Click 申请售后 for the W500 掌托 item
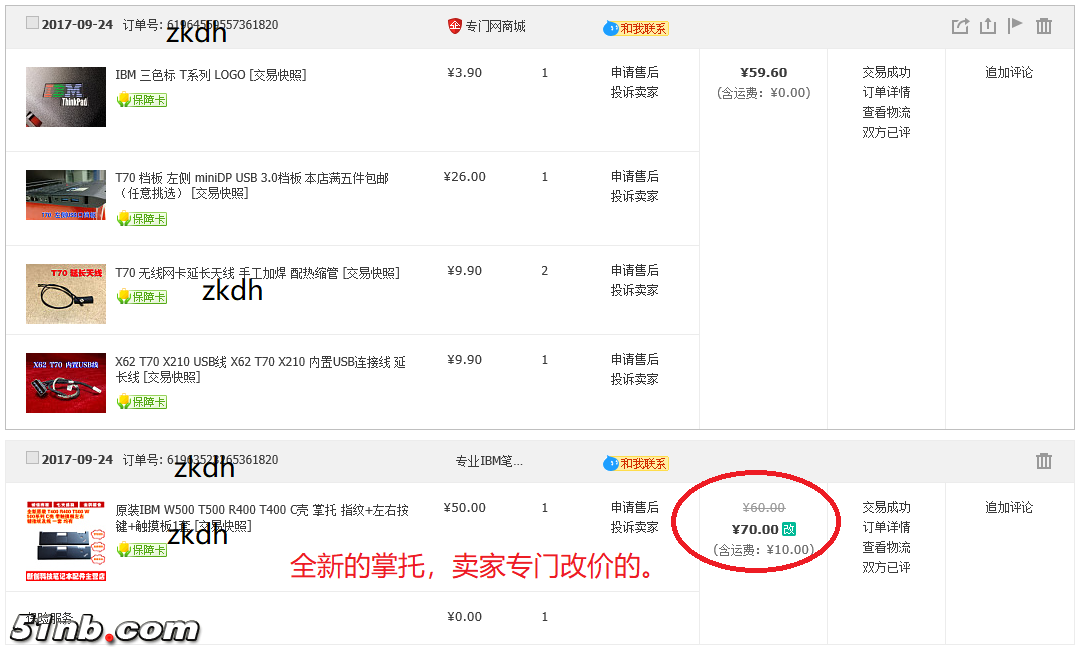Image resolution: width=1081 pixels, height=652 pixels. pyautogui.click(x=634, y=507)
